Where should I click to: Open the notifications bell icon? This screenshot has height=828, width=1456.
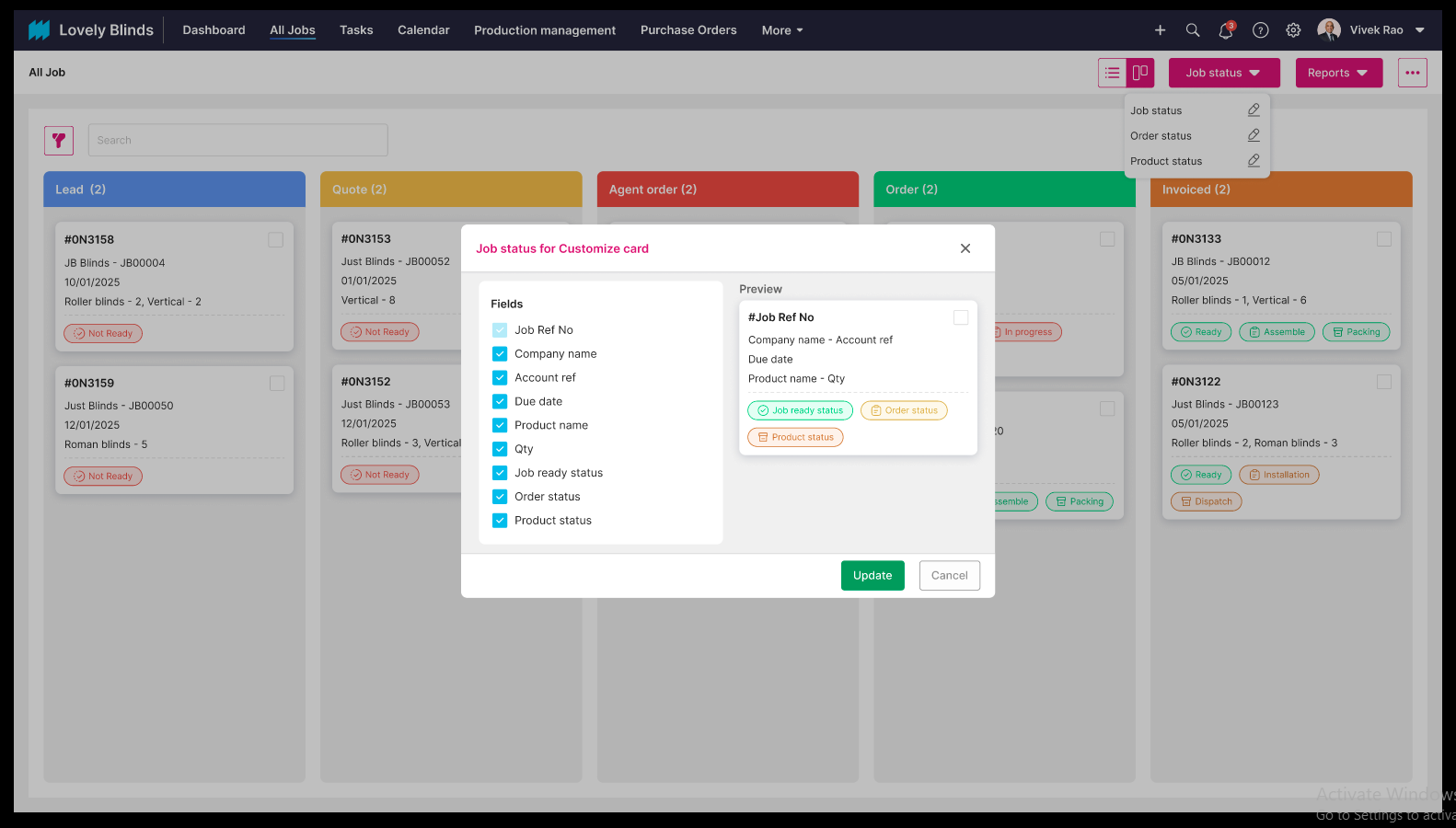(x=1225, y=30)
